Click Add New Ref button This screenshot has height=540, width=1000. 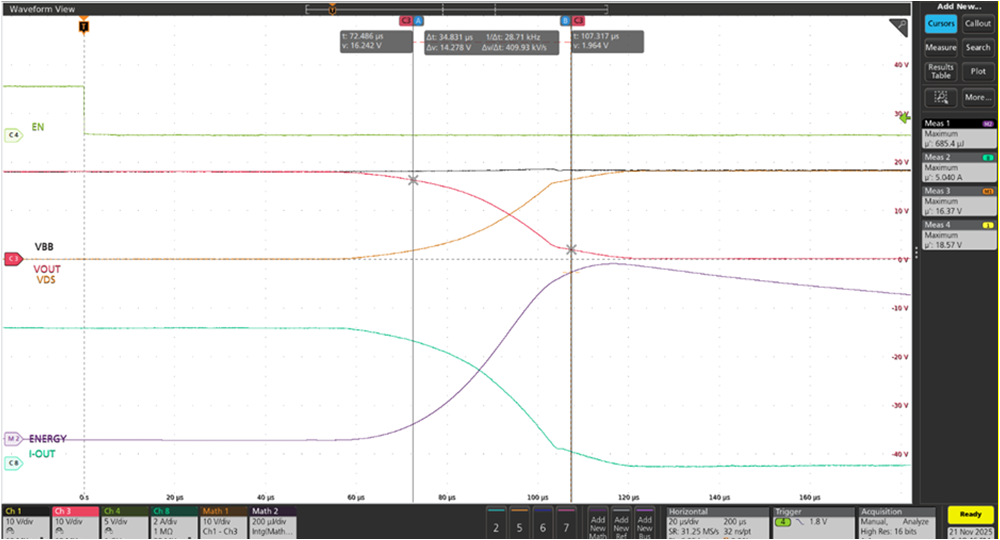click(621, 522)
